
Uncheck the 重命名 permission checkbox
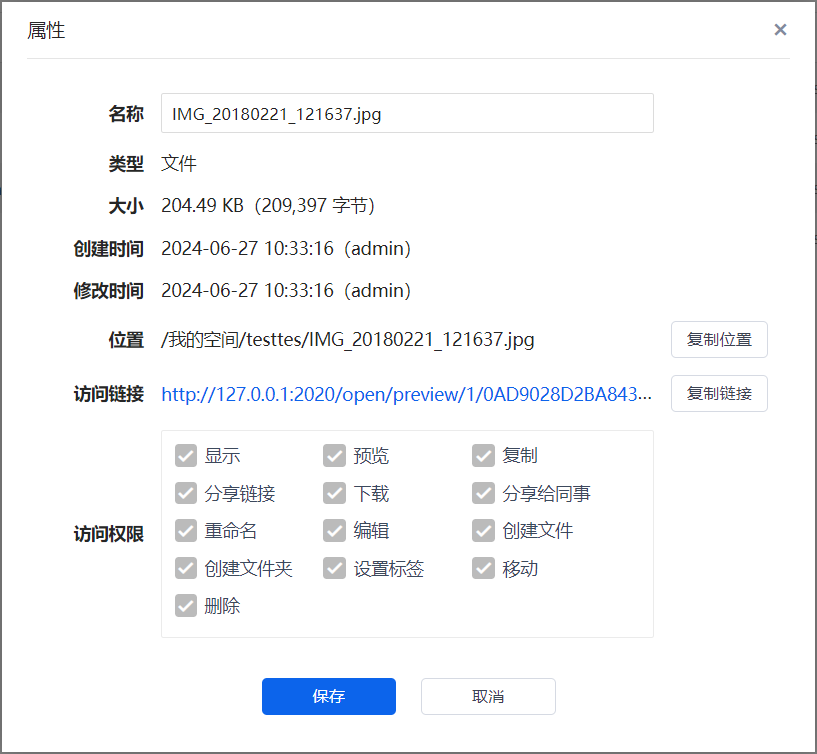[186, 531]
